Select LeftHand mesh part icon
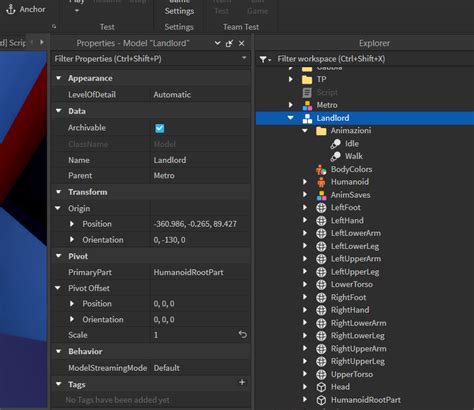Screen dimensions: 474x410 pos(321,221)
